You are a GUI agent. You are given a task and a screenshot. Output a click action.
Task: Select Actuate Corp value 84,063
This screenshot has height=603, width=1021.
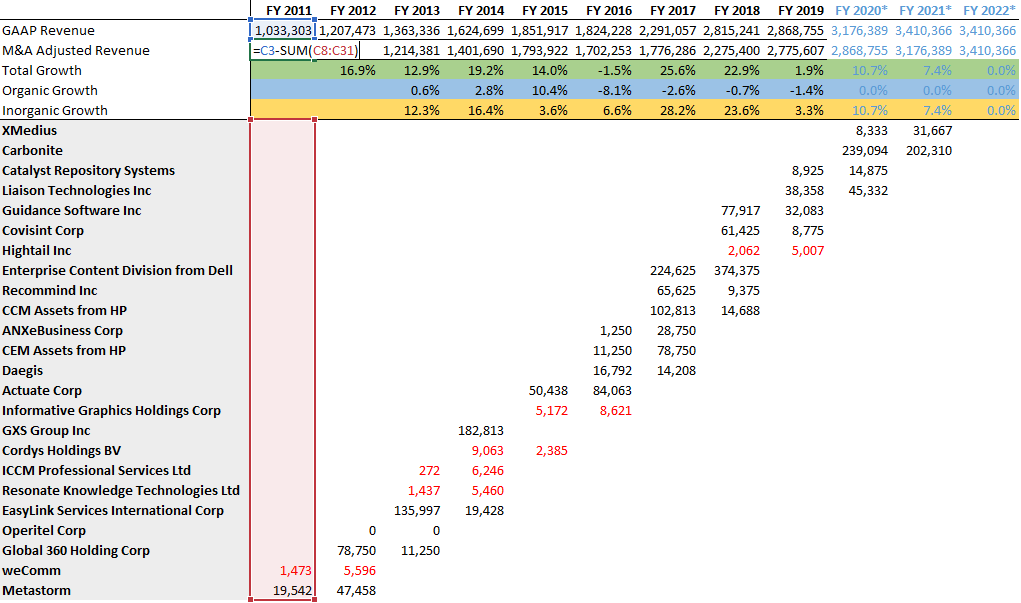(x=612, y=391)
